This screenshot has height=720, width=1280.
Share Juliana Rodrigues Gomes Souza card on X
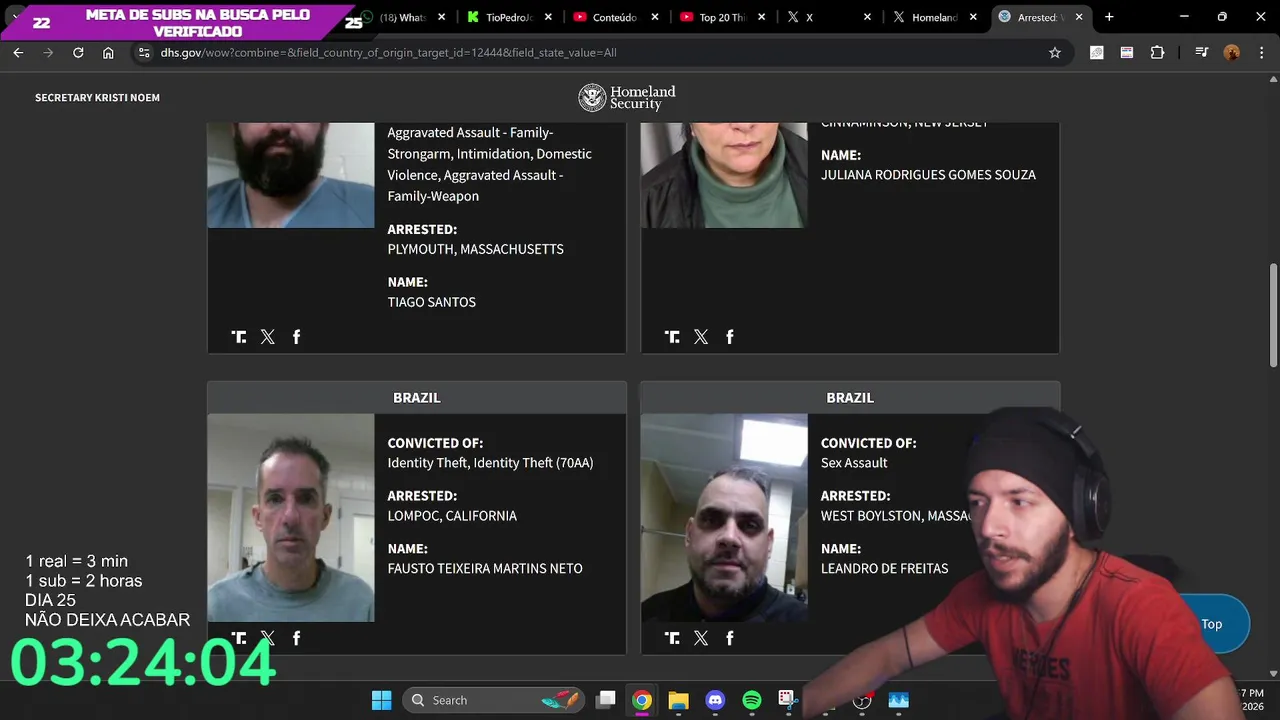click(x=701, y=337)
